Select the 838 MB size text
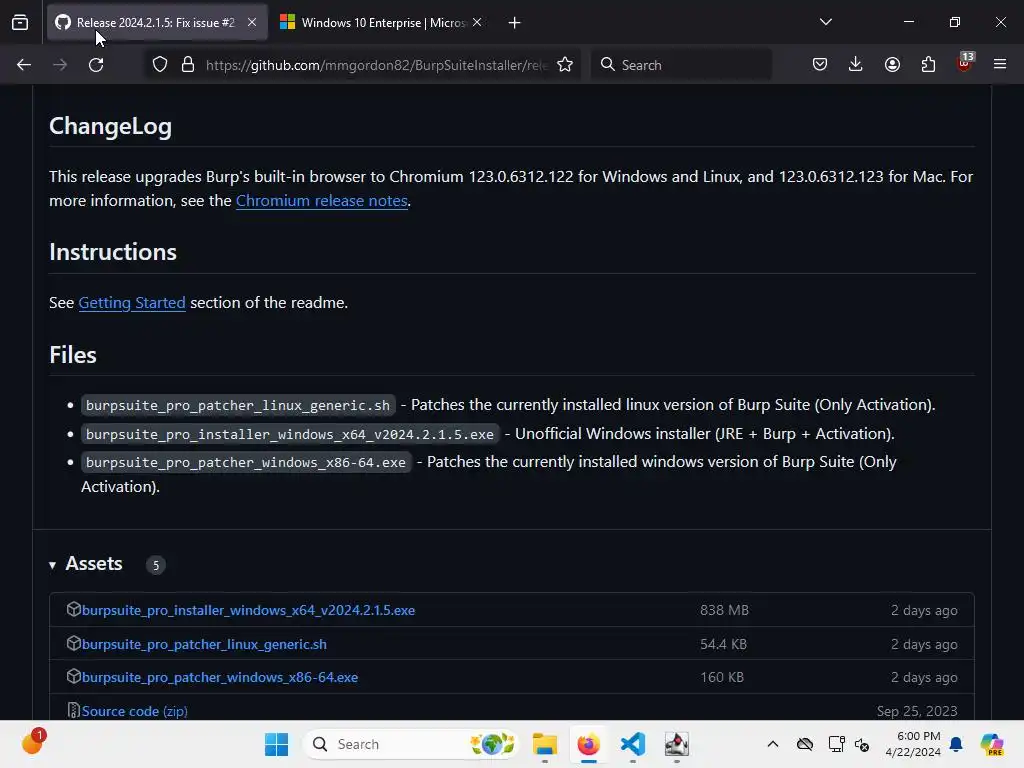The width and height of the screenshot is (1024, 768). point(724,610)
